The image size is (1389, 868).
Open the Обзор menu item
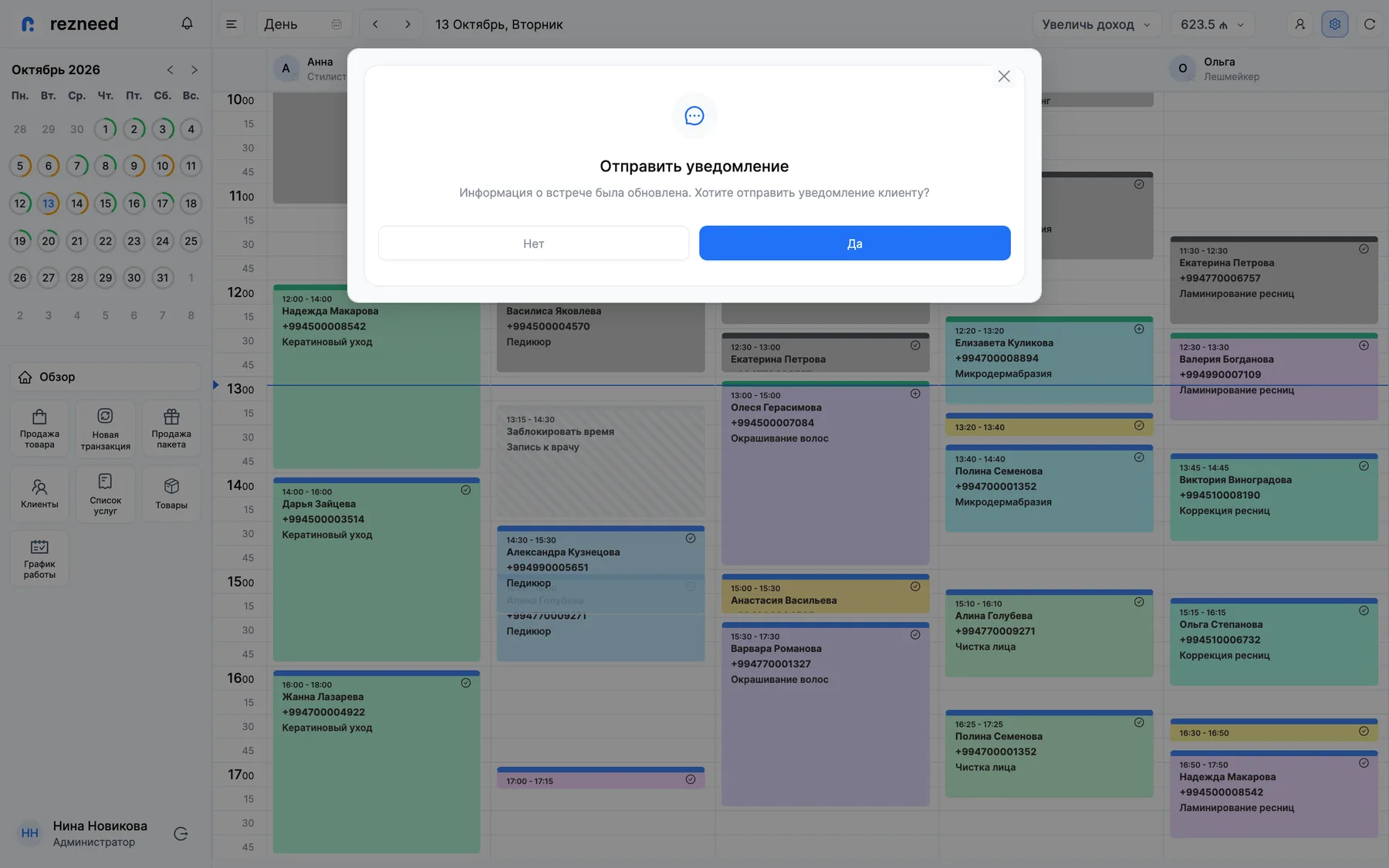point(106,377)
